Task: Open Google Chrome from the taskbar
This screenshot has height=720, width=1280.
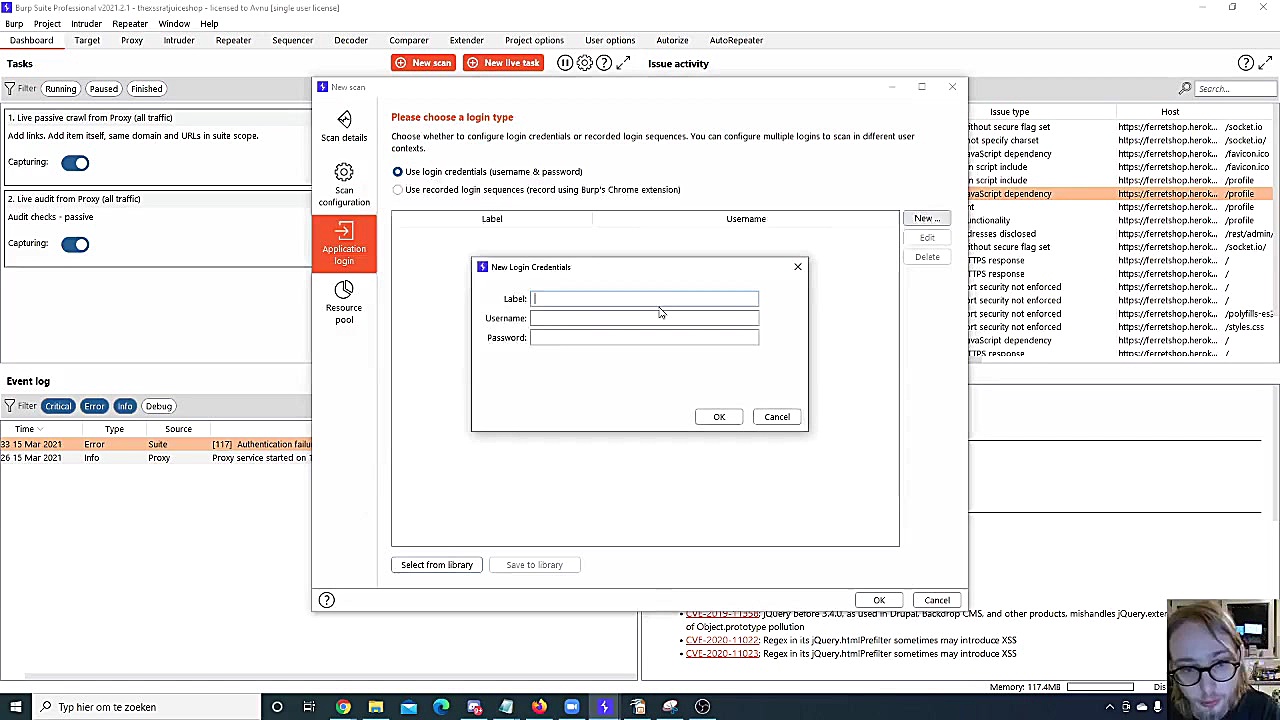Action: [343, 707]
